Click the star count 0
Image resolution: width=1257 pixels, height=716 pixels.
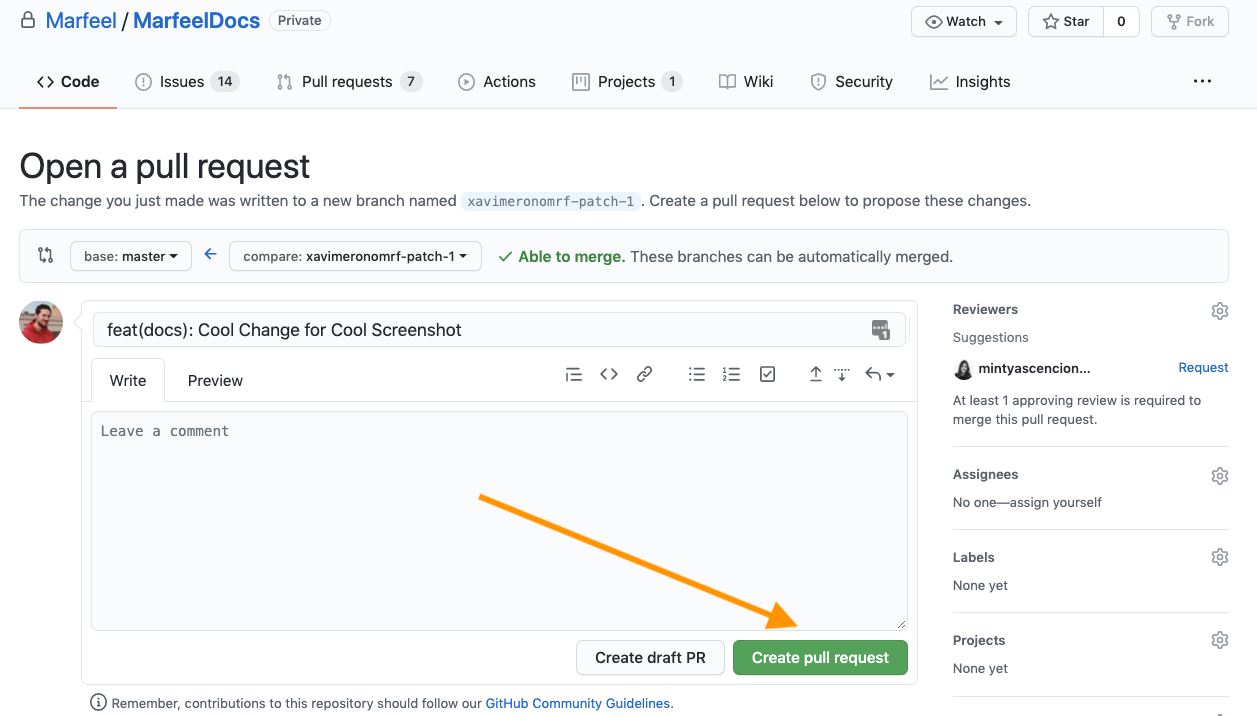pyautogui.click(x=1121, y=21)
